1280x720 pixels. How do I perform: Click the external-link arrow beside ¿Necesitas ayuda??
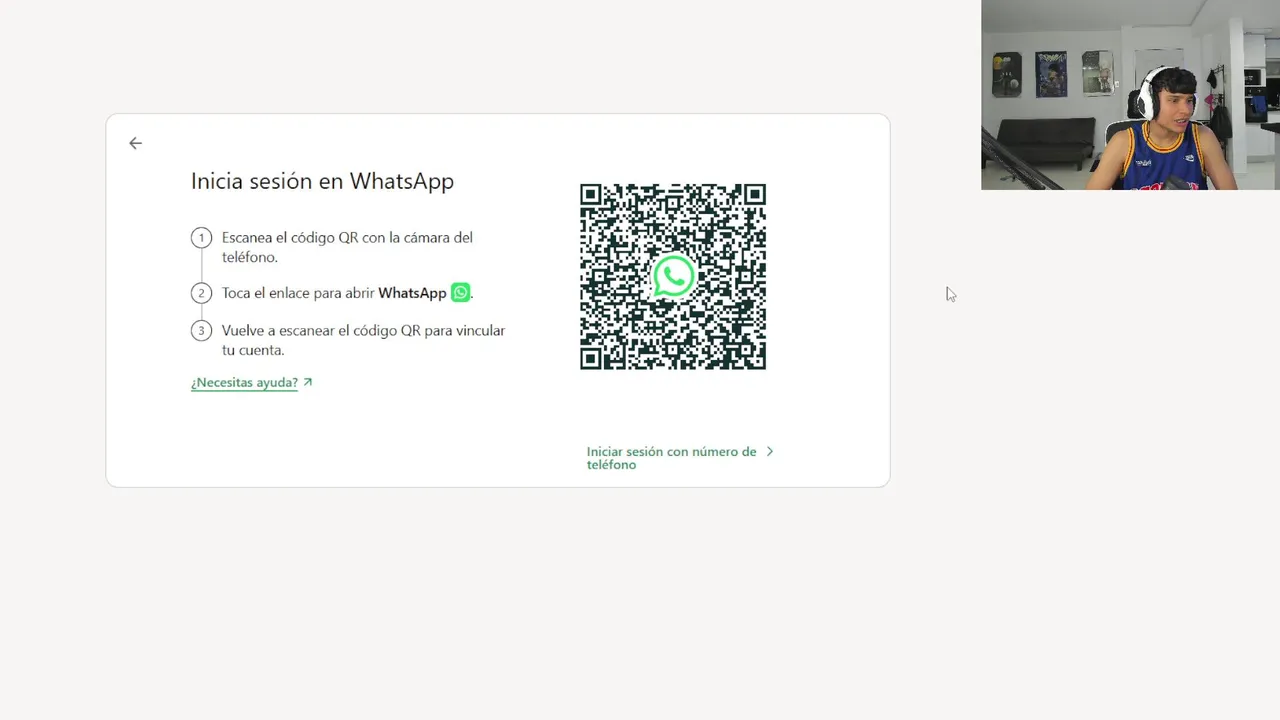coord(308,382)
